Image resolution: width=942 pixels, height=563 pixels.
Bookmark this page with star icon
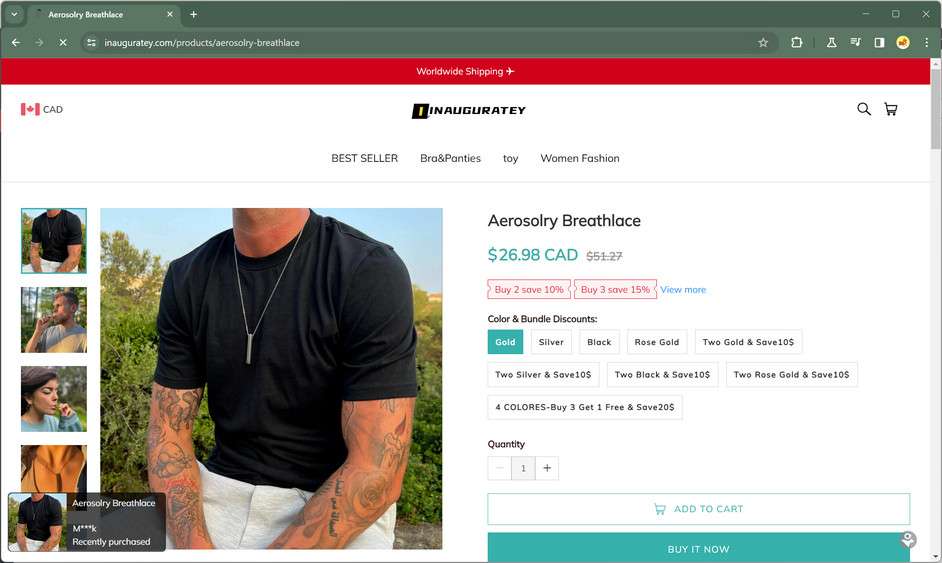[x=762, y=43]
